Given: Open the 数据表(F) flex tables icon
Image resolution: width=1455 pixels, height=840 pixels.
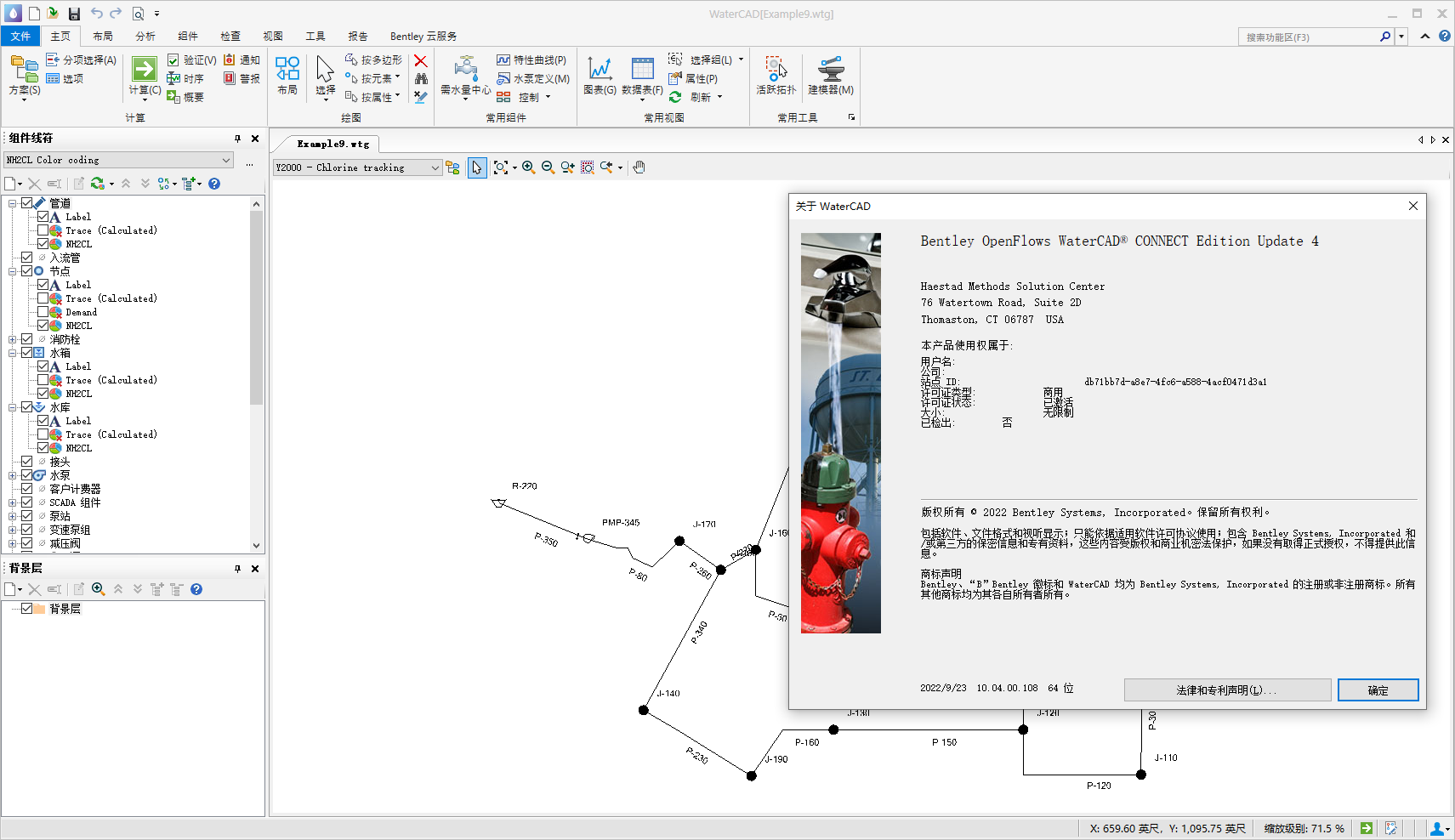Looking at the screenshot, I should [642, 68].
